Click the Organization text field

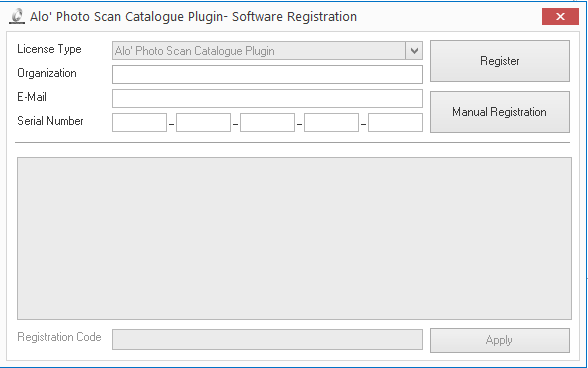(267, 74)
